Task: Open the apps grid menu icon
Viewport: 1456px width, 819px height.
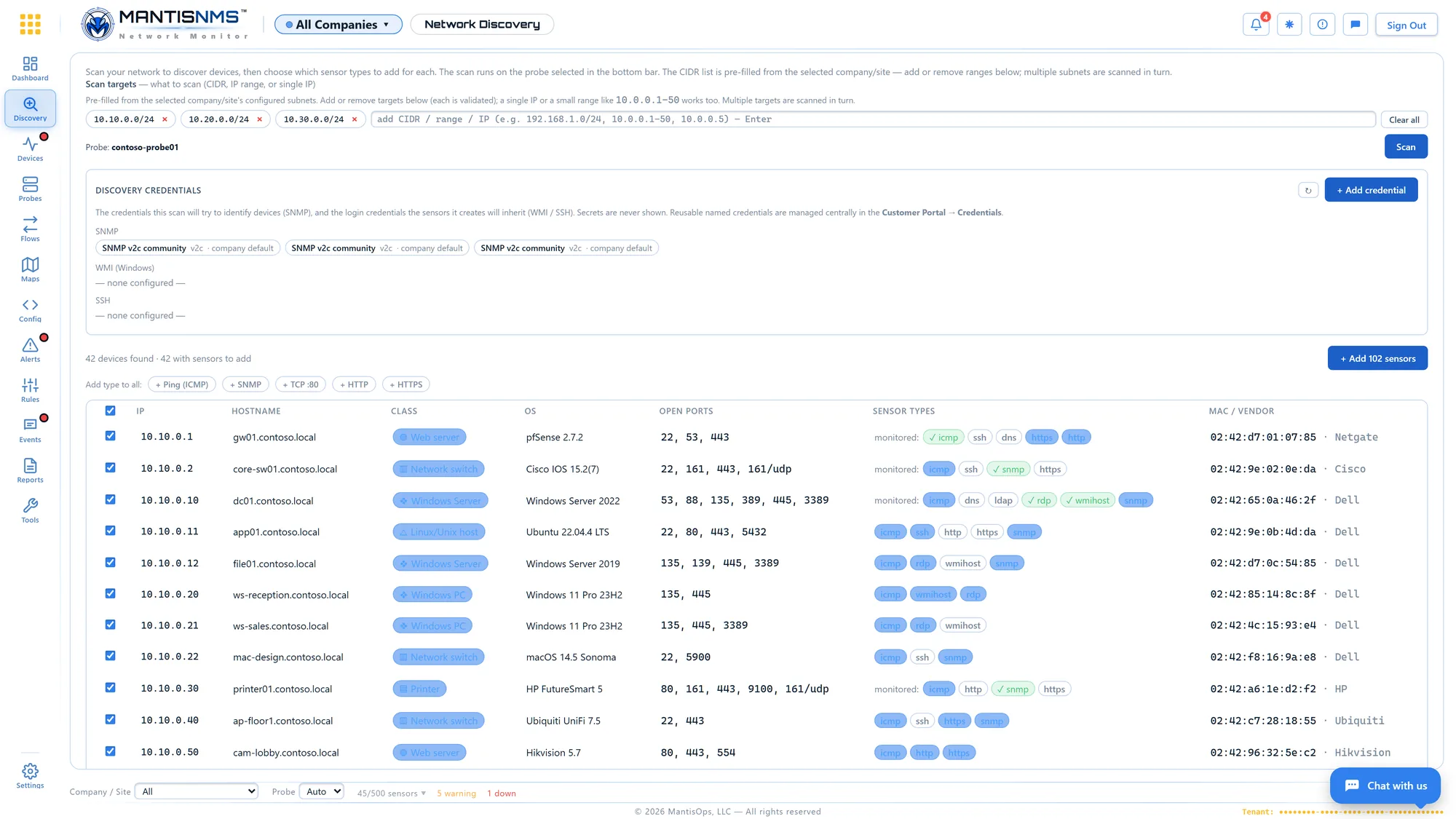Action: (30, 24)
